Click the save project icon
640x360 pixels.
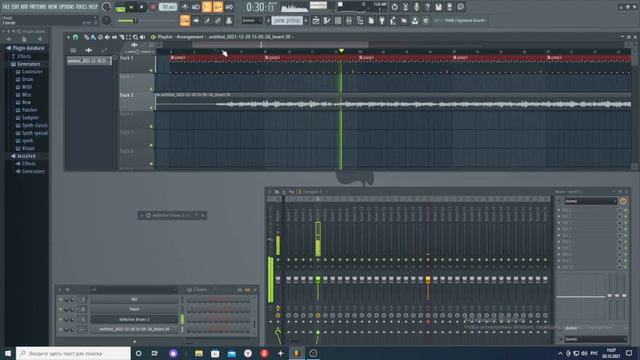tap(438, 7)
